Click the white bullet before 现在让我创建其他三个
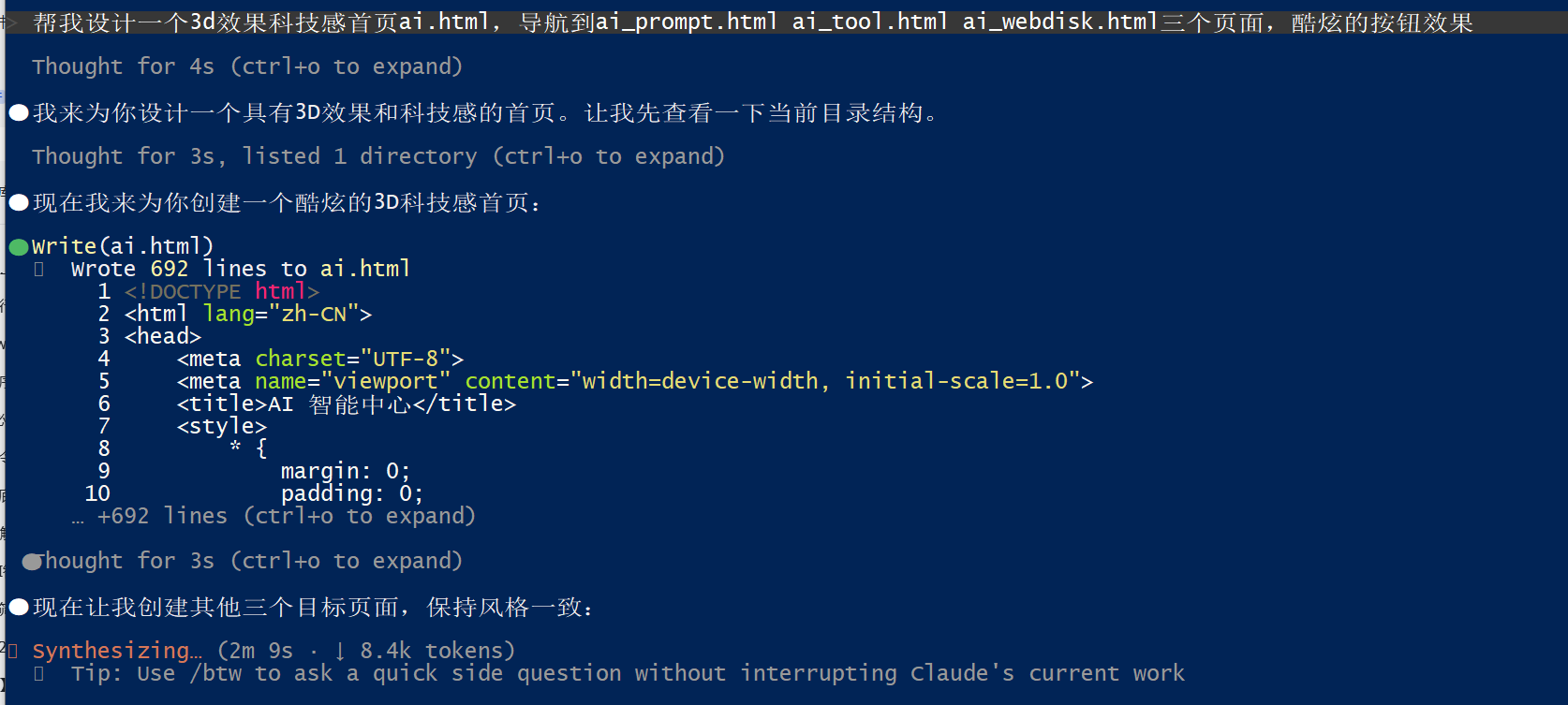 tap(19, 608)
